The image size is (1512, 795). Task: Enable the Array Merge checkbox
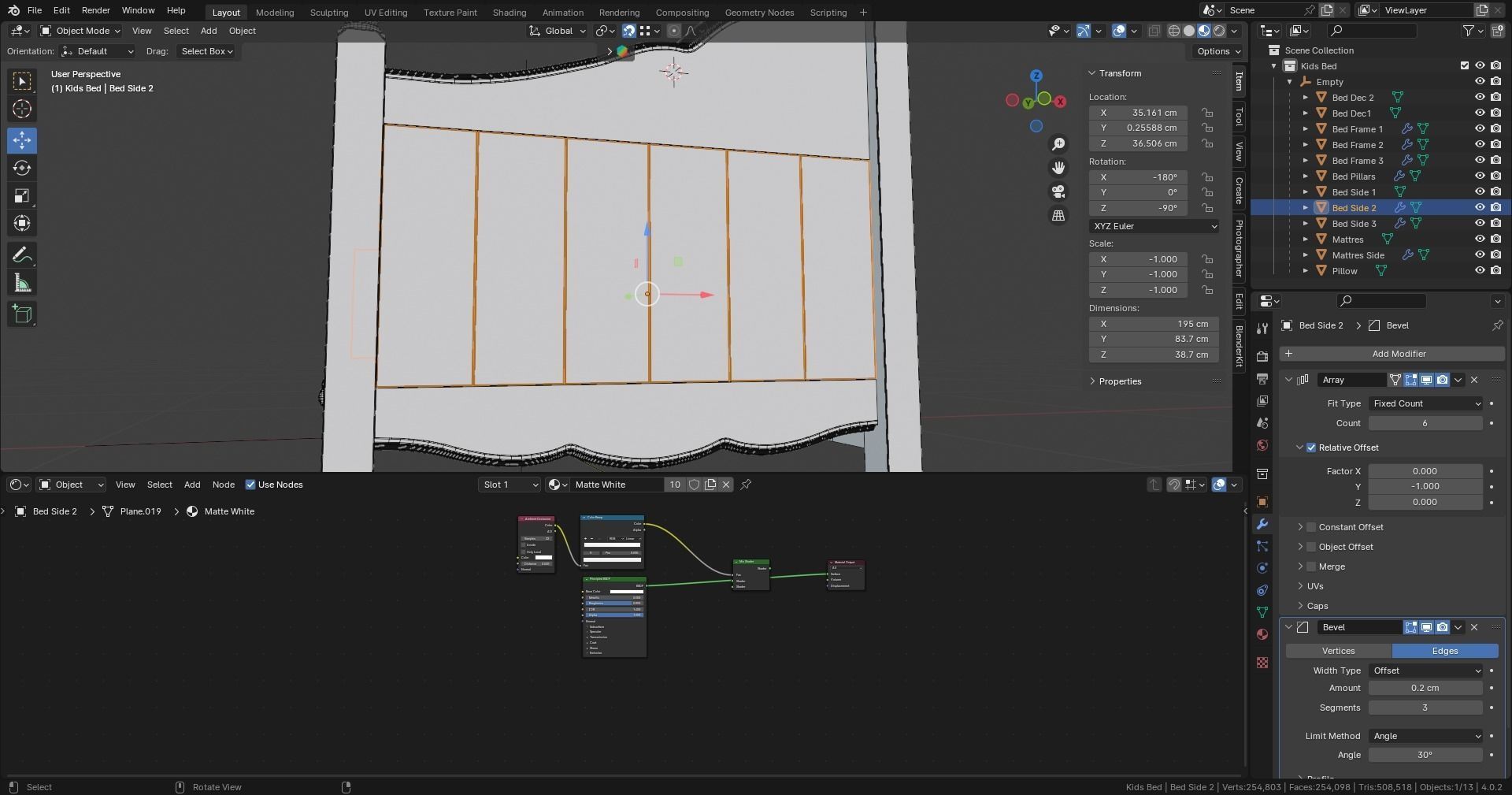(x=1311, y=567)
